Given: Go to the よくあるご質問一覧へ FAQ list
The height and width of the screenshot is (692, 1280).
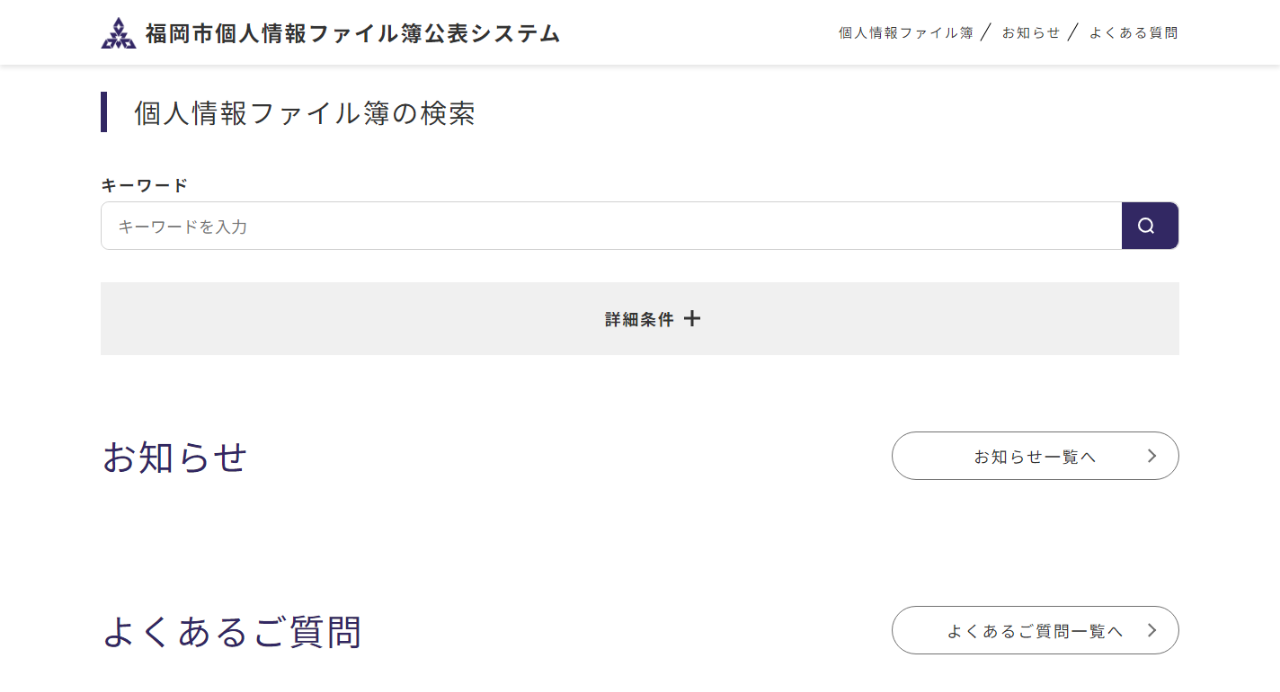Looking at the screenshot, I should point(1035,630).
